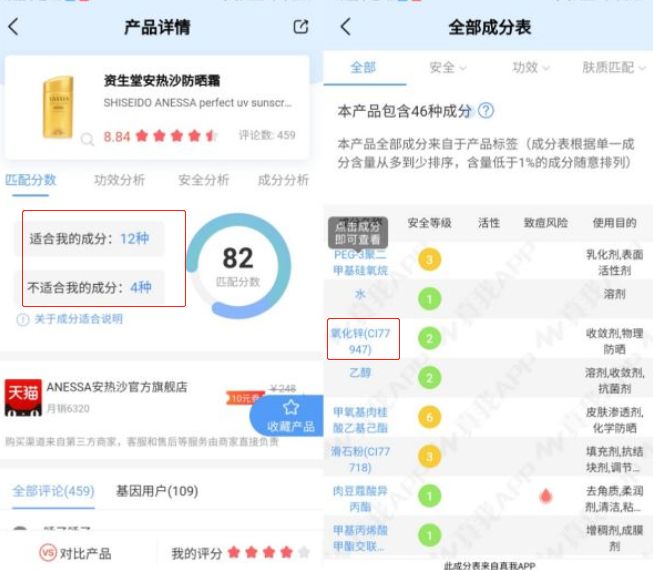Viewport: 653px width, 570px height.
Task: Switch to the 功效分析 tab
Action: click(x=119, y=180)
